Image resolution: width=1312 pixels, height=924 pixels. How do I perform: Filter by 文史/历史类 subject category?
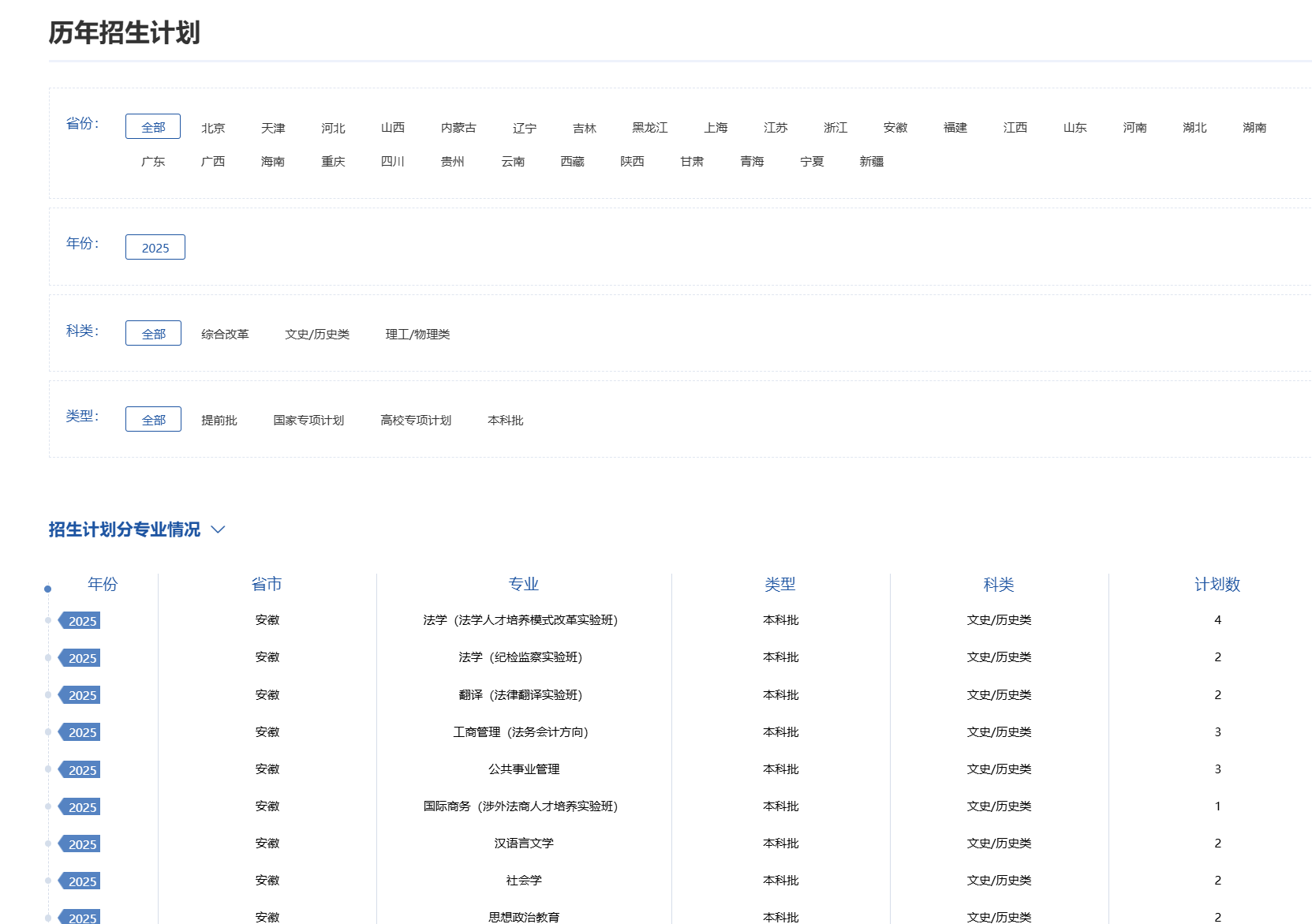pos(317,335)
